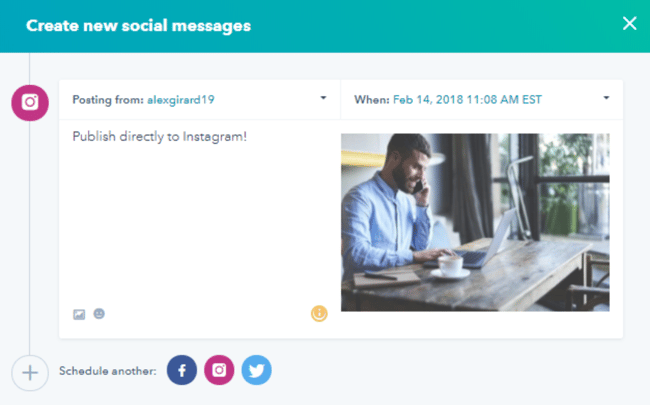
Task: Schedule another Twitter post
Action: pos(256,371)
